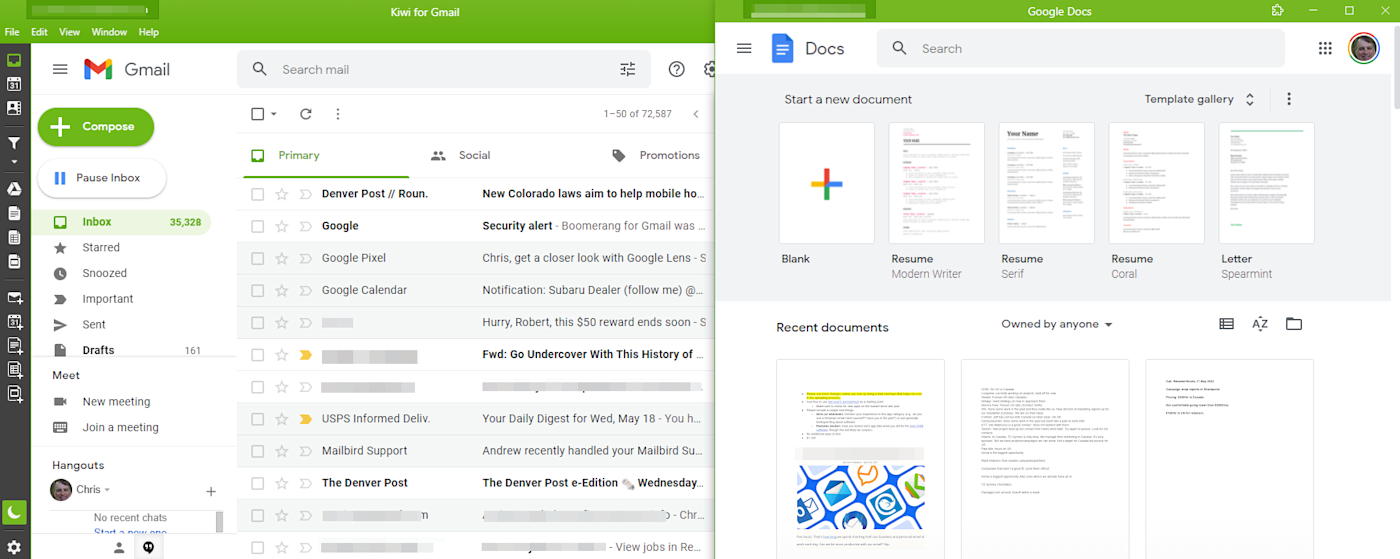Image resolution: width=1400 pixels, height=559 pixels.
Task: Tick checkbox for Google Security alert email
Action: [x=257, y=226]
